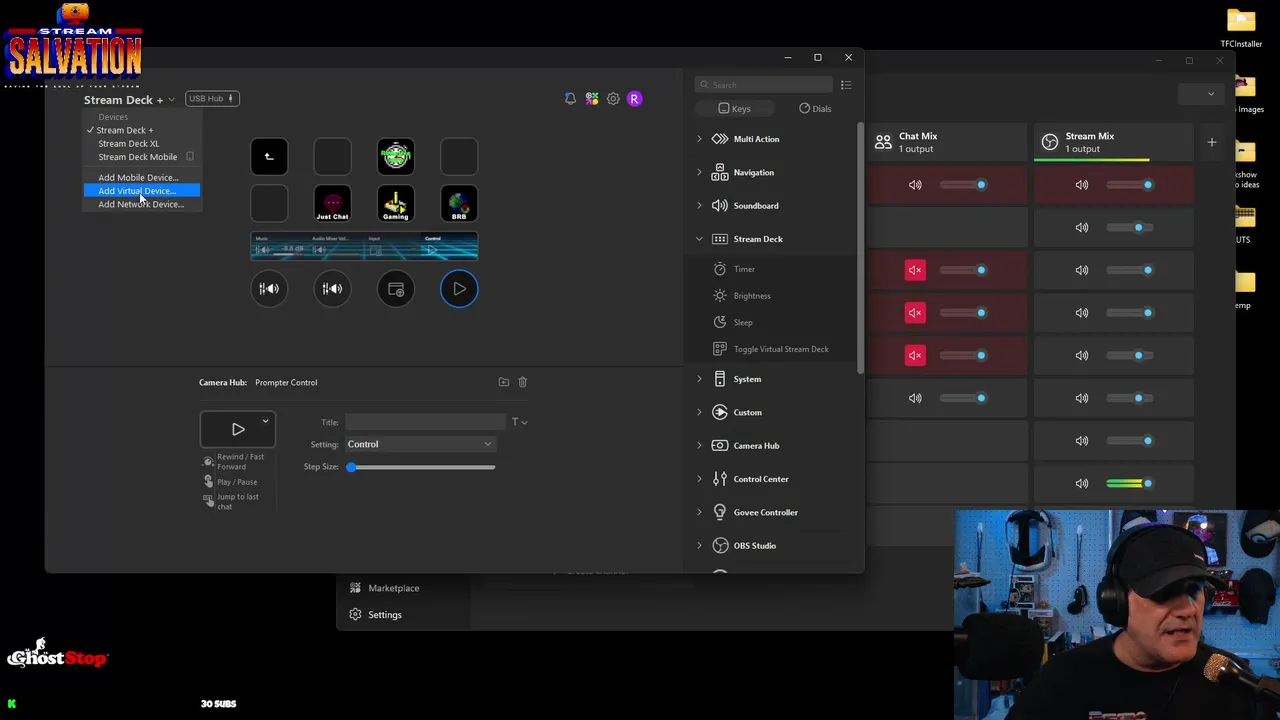Unmute the bottommost red muted Chat Mix channel

point(915,355)
